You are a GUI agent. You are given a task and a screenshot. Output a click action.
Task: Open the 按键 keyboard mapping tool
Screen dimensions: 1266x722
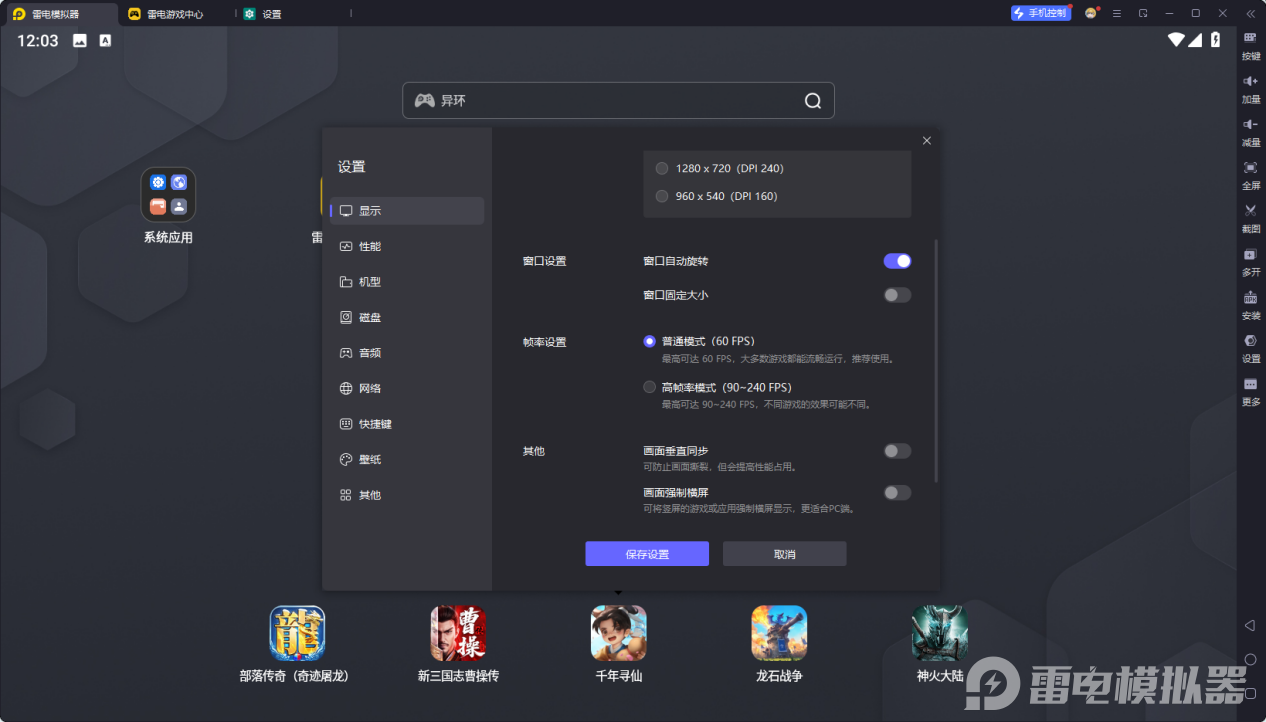coord(1250,45)
